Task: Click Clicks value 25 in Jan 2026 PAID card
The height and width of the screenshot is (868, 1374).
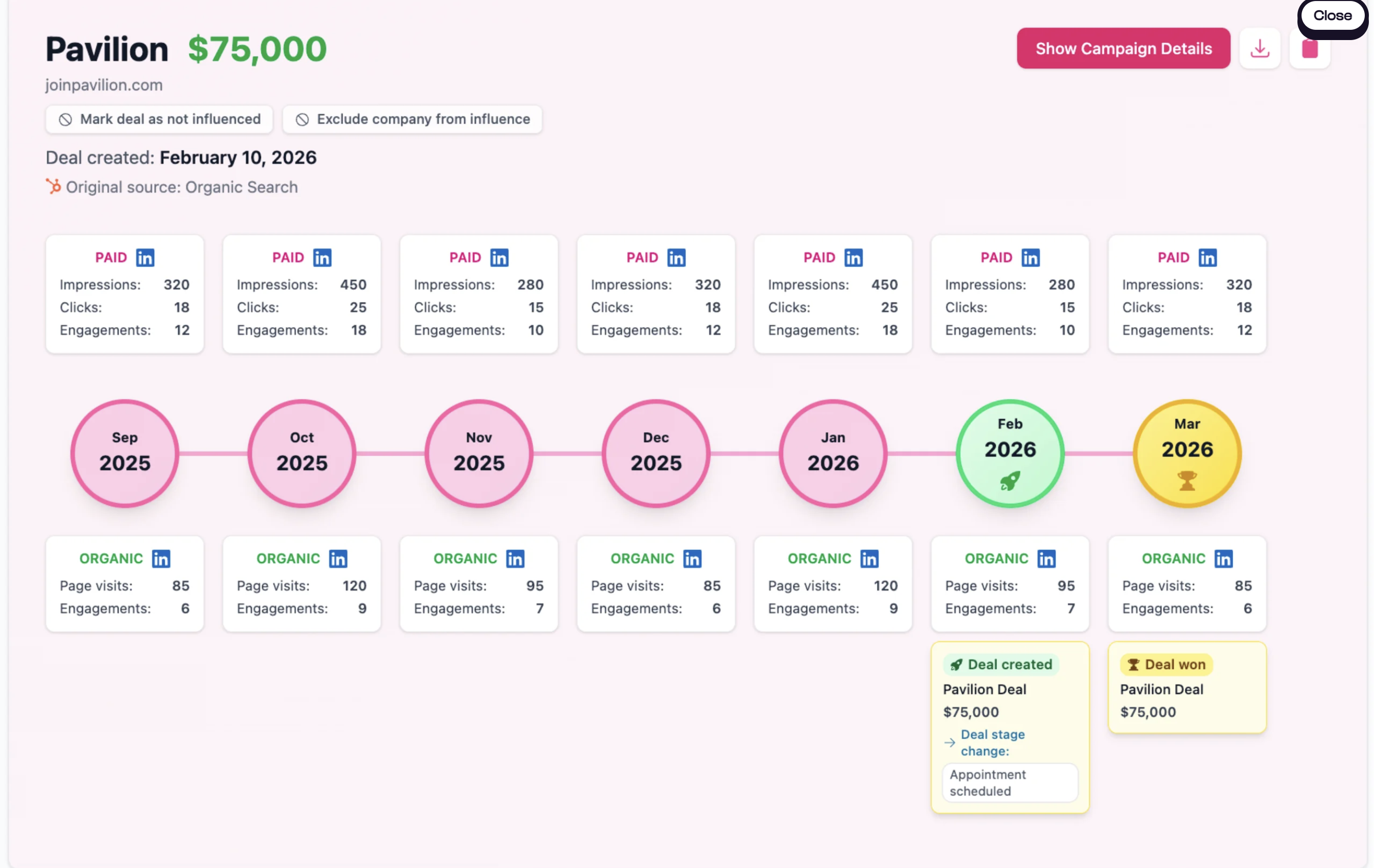Action: [x=889, y=307]
